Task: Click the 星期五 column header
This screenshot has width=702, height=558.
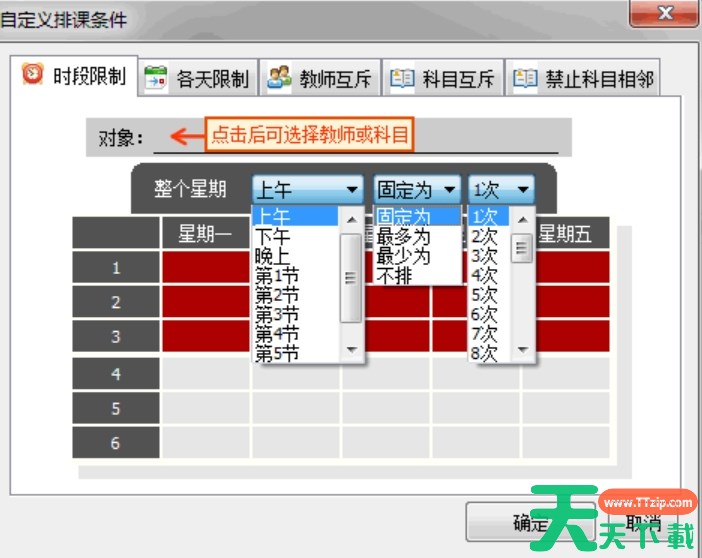Action: point(573,233)
